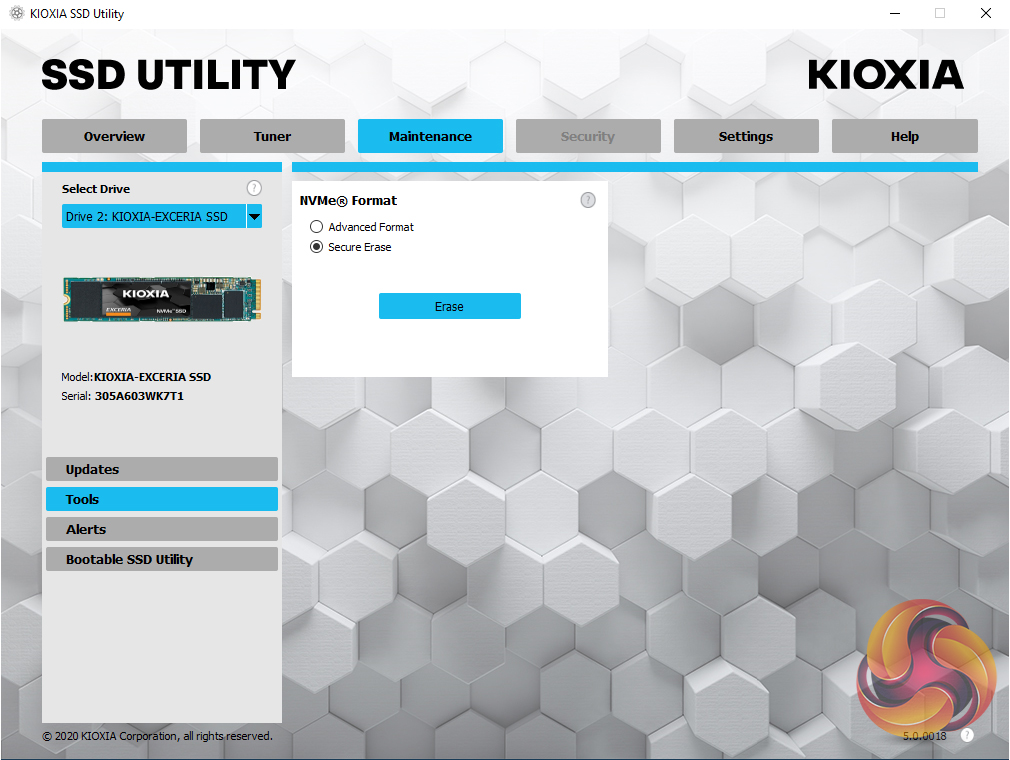The image size is (1010, 760).
Task: Click the serial number 305A603WK7T1
Action: pos(139,396)
